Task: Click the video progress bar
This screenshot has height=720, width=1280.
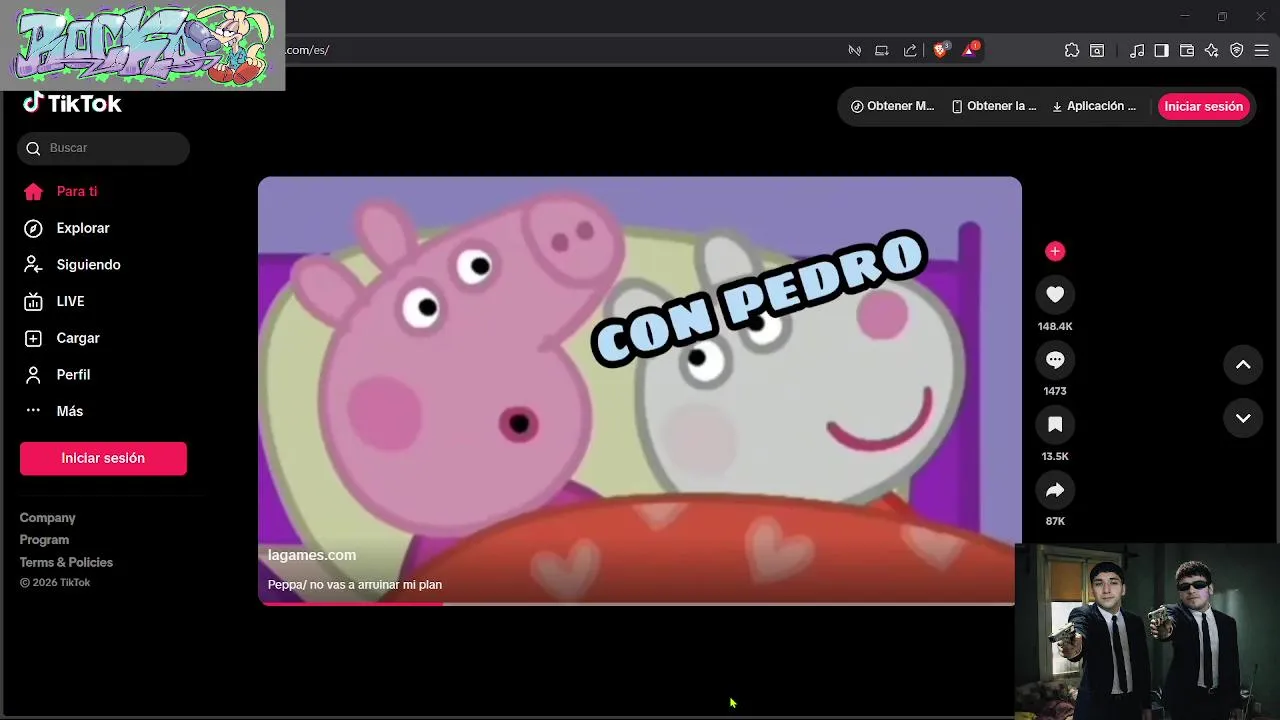Action: tap(636, 603)
